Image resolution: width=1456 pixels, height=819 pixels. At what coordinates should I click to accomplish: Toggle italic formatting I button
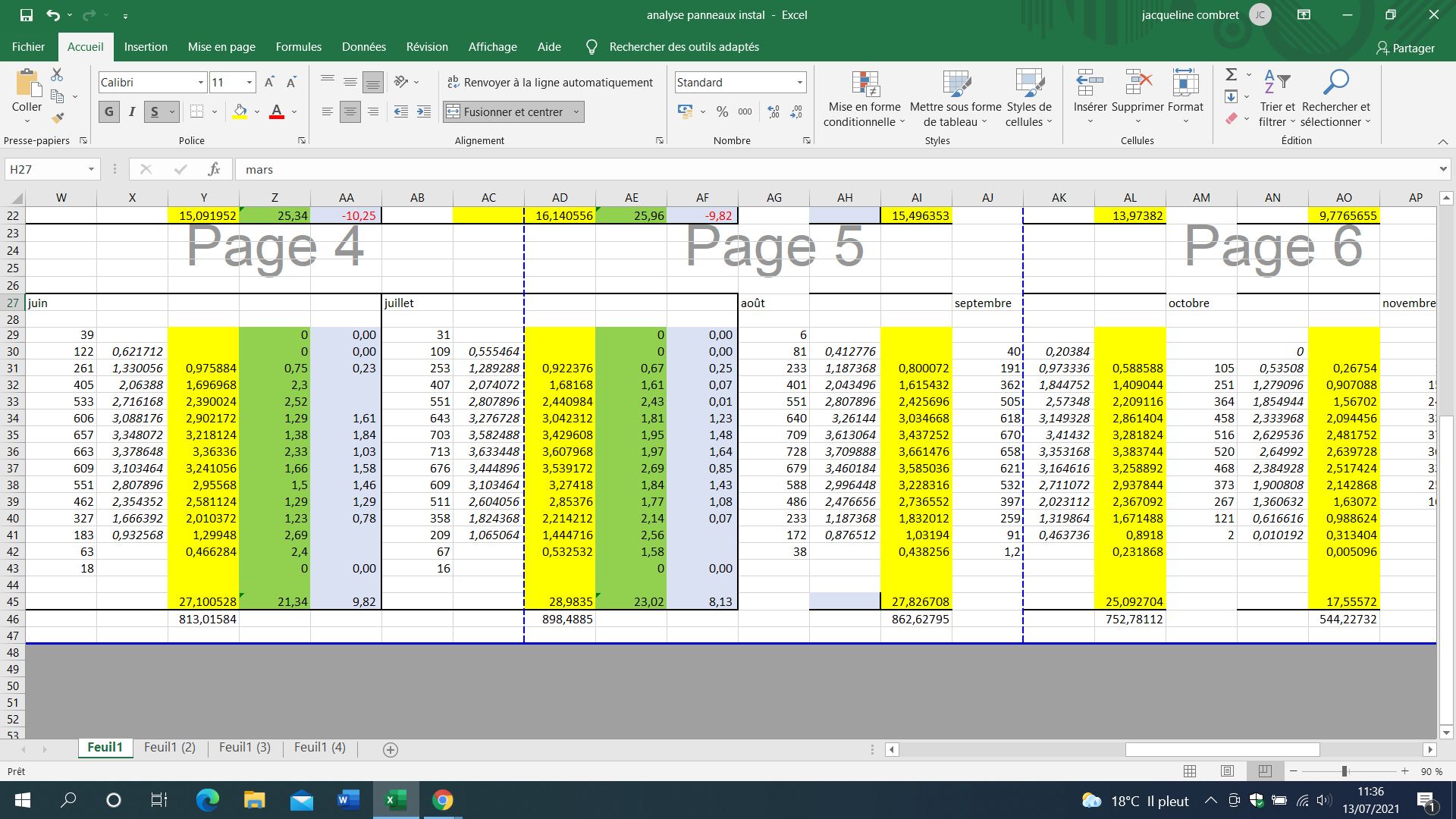click(132, 111)
